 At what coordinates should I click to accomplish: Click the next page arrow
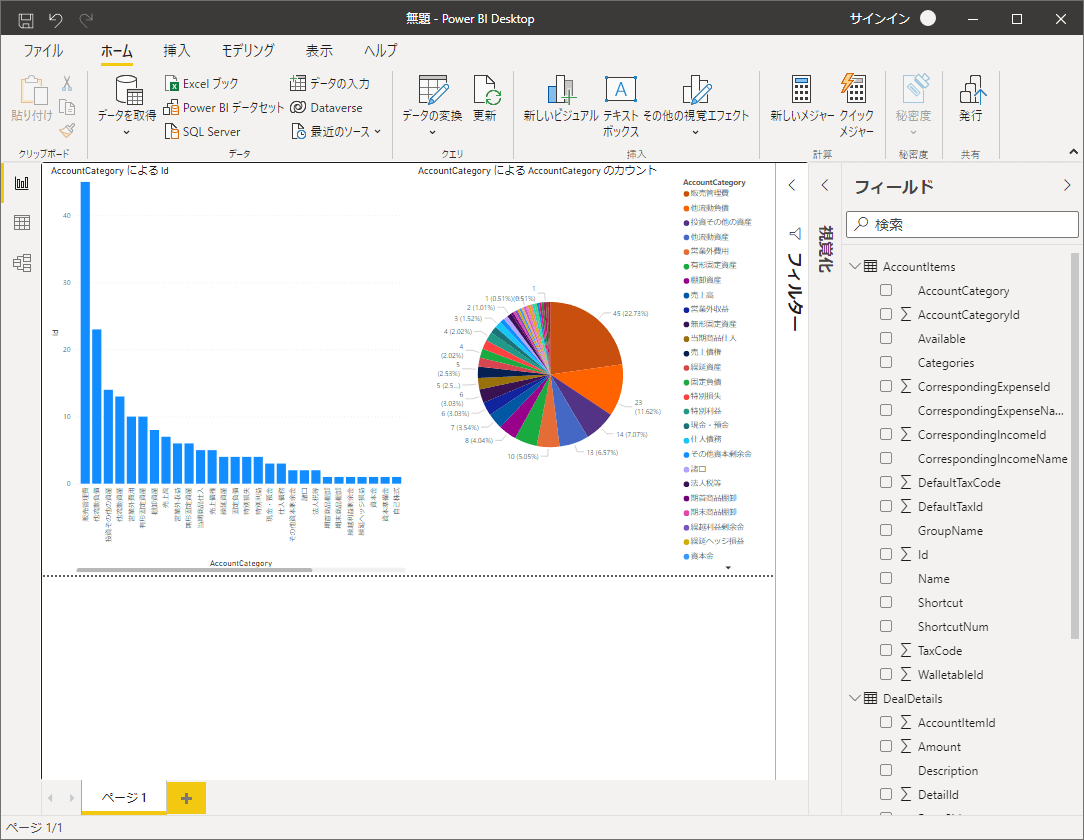[71, 798]
